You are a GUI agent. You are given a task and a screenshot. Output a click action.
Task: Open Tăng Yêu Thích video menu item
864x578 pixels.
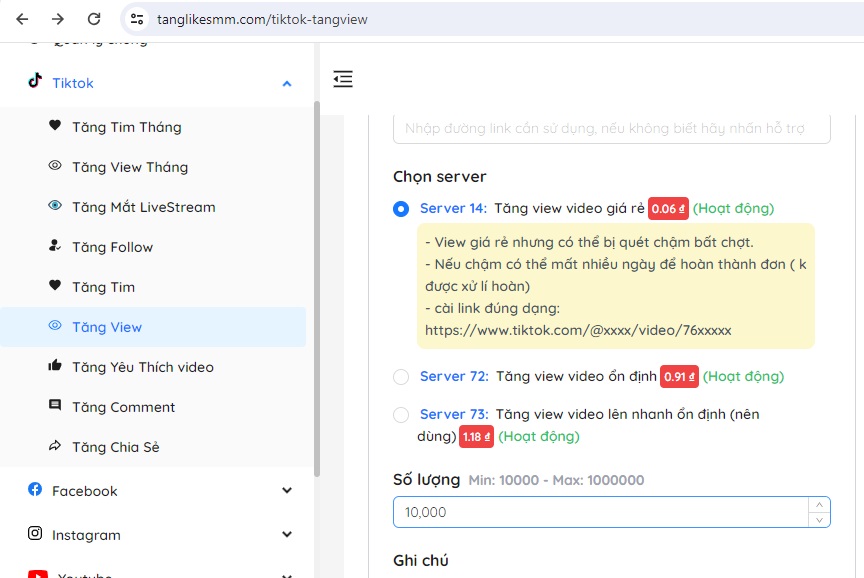(143, 367)
